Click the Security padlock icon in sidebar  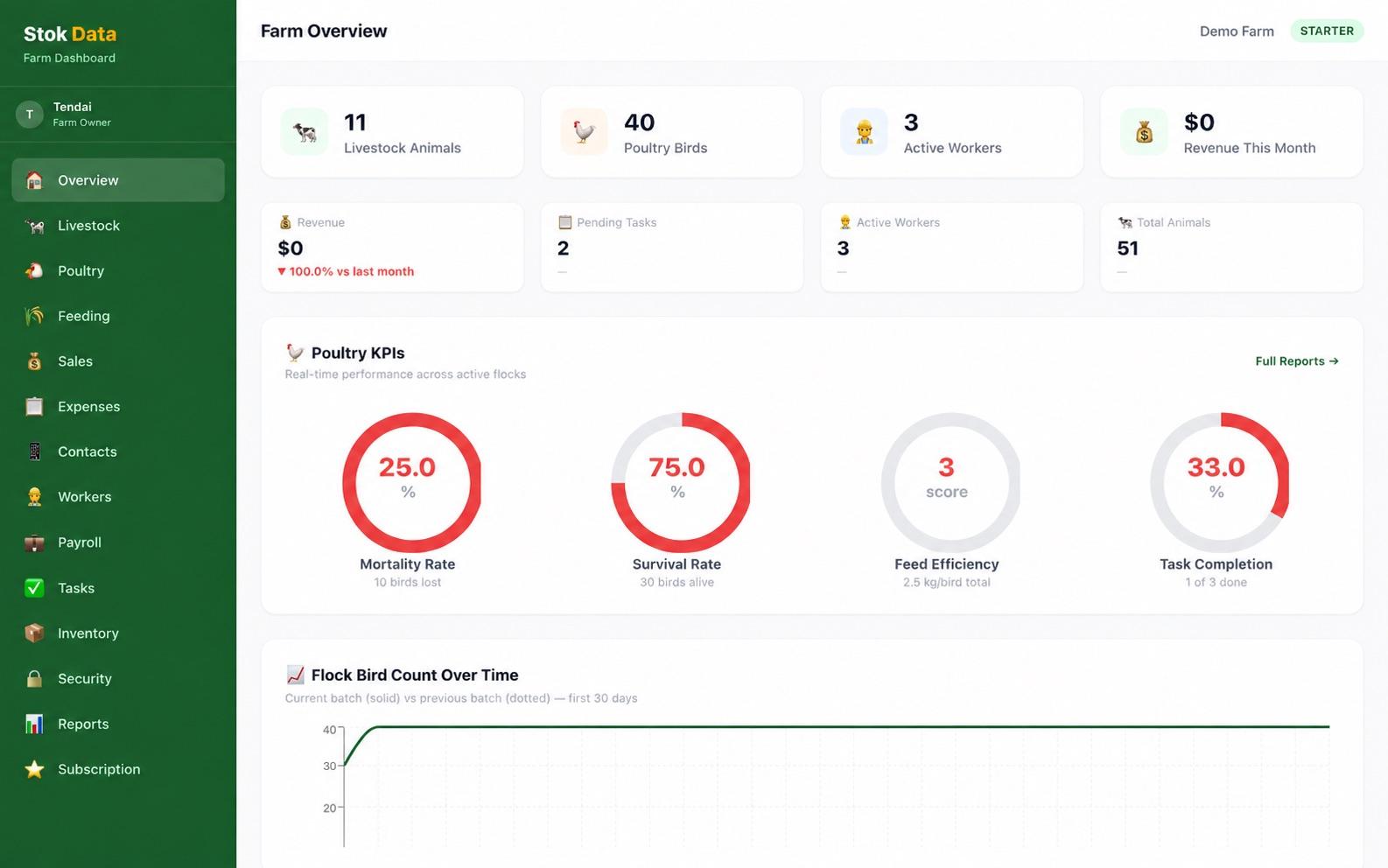[x=34, y=679]
